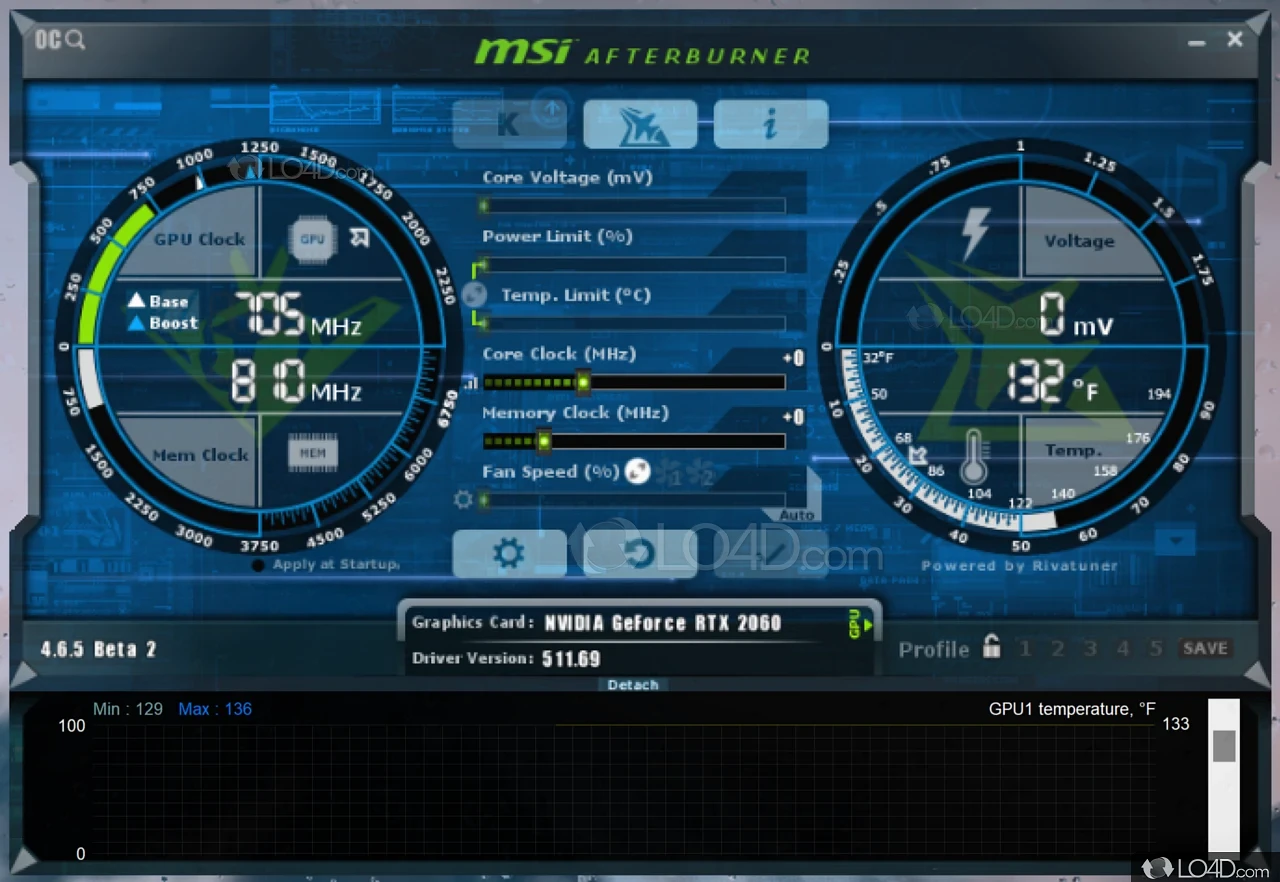Screen dimensions: 1280x882
Task: Click the GPU chip icon
Action: (x=313, y=239)
